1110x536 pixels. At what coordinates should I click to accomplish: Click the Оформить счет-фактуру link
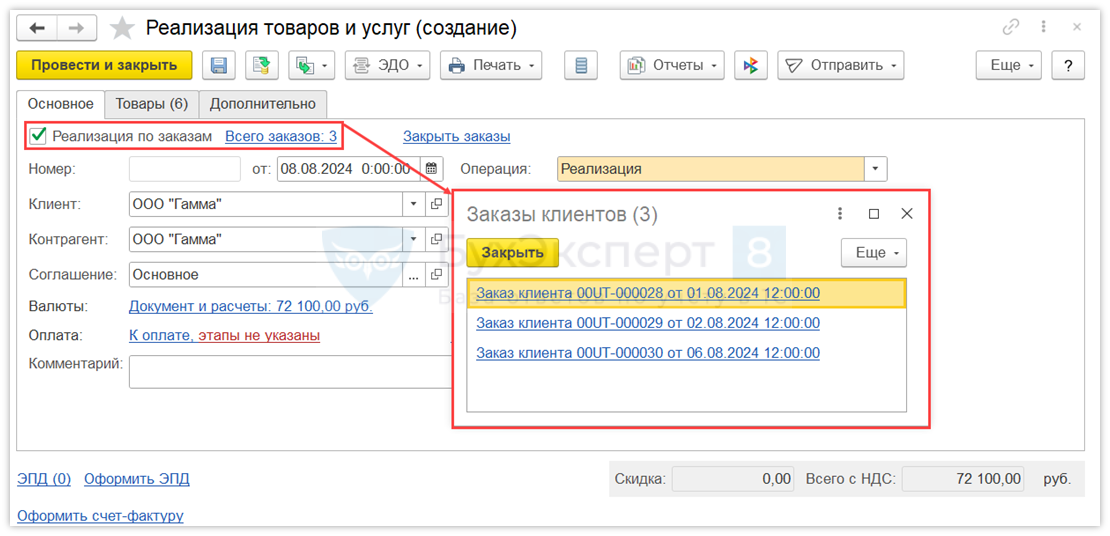pos(100,515)
